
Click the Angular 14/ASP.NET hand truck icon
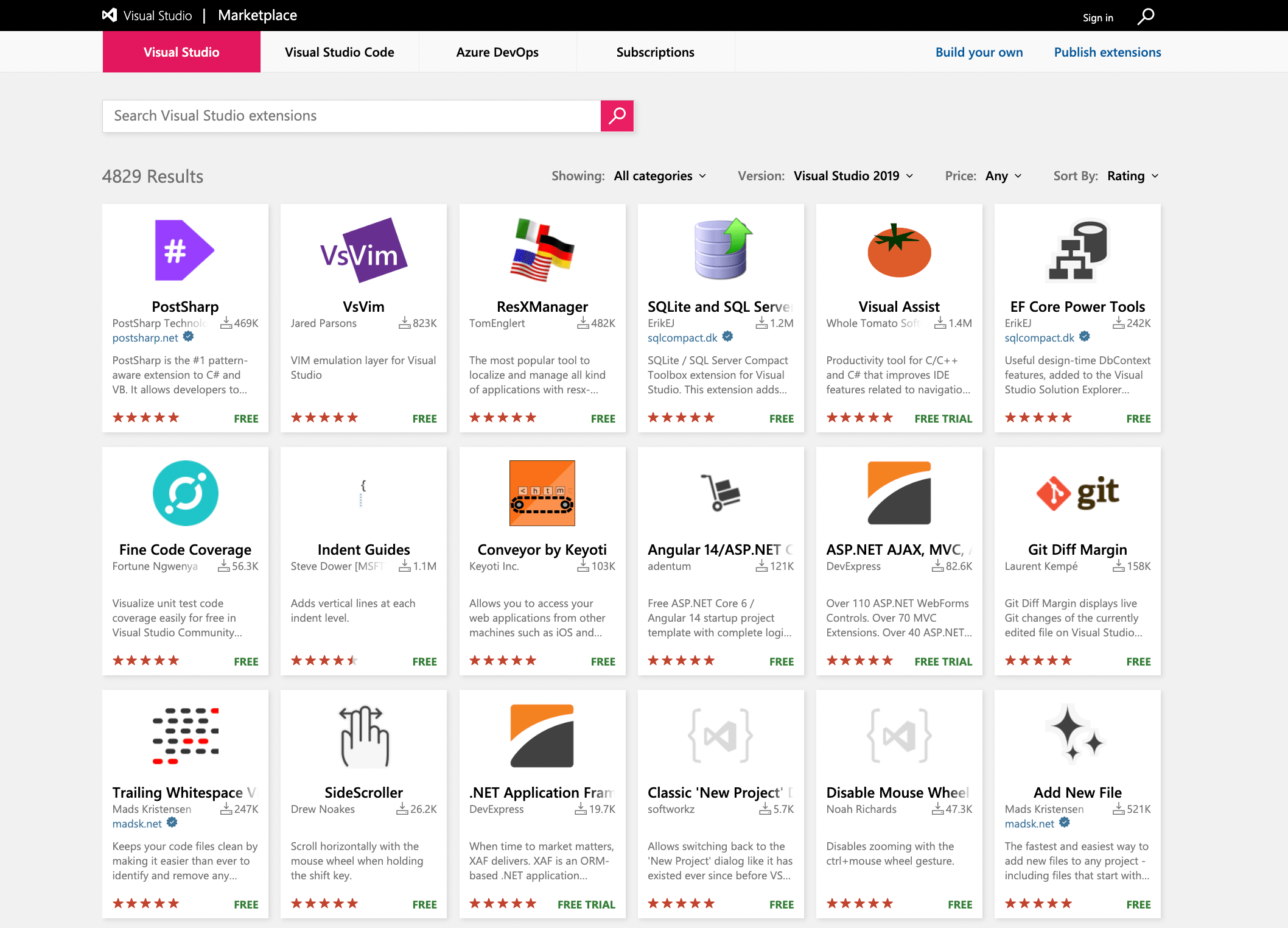(x=721, y=493)
